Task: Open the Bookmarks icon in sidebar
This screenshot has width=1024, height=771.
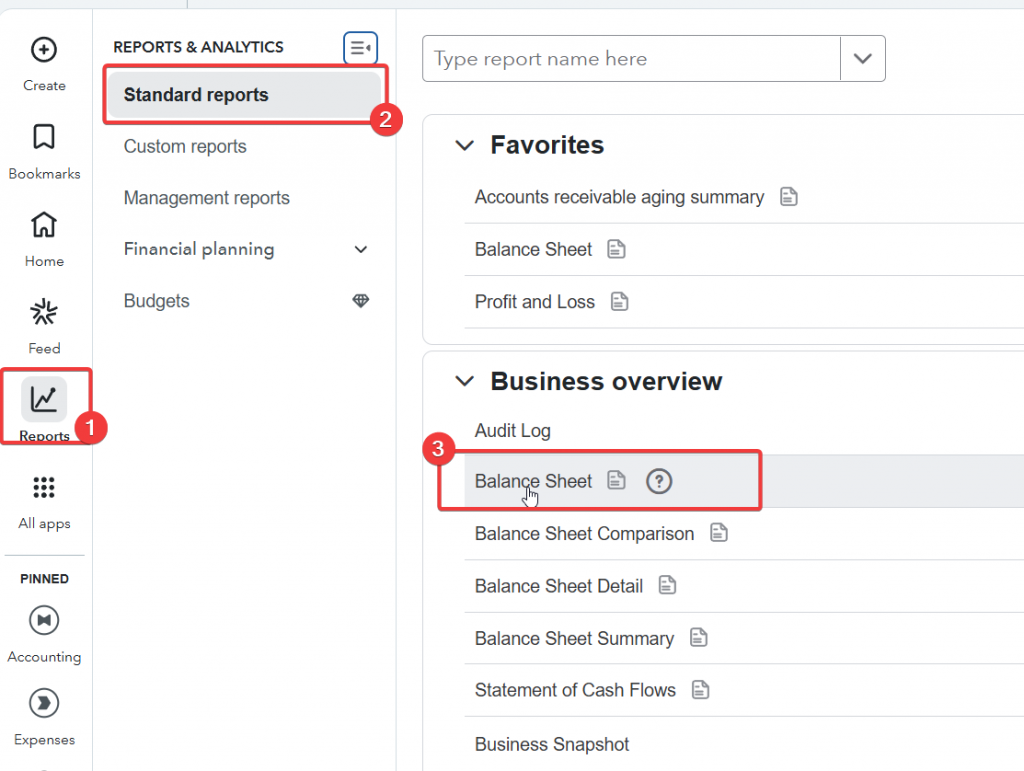Action: [44, 137]
